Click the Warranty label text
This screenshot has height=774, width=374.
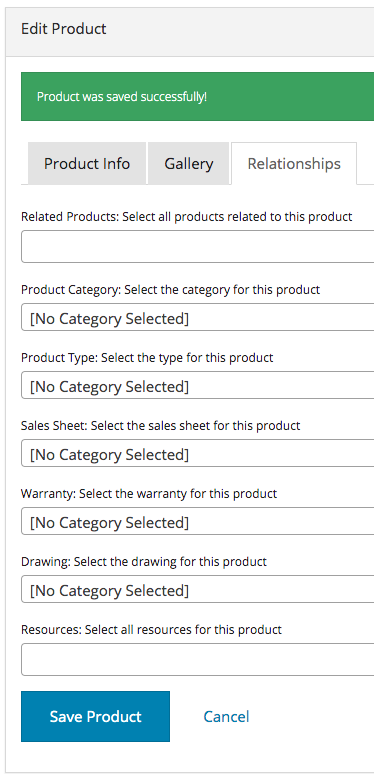pyautogui.click(x=149, y=494)
